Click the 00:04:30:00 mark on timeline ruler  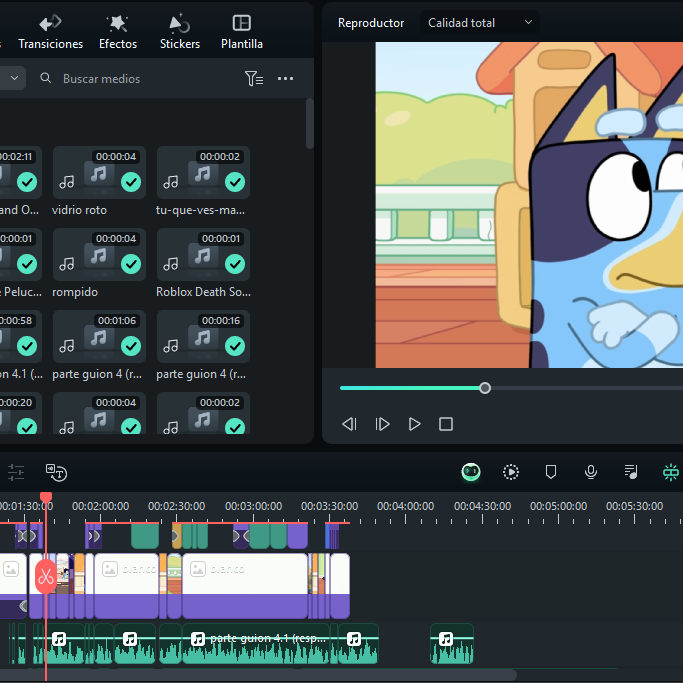pyautogui.click(x=482, y=506)
